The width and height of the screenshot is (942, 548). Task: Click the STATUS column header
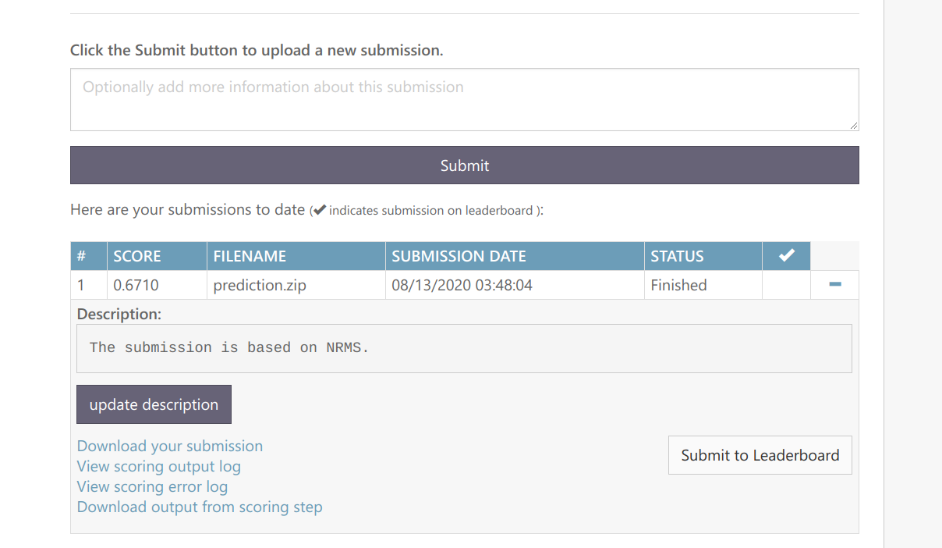(677, 256)
